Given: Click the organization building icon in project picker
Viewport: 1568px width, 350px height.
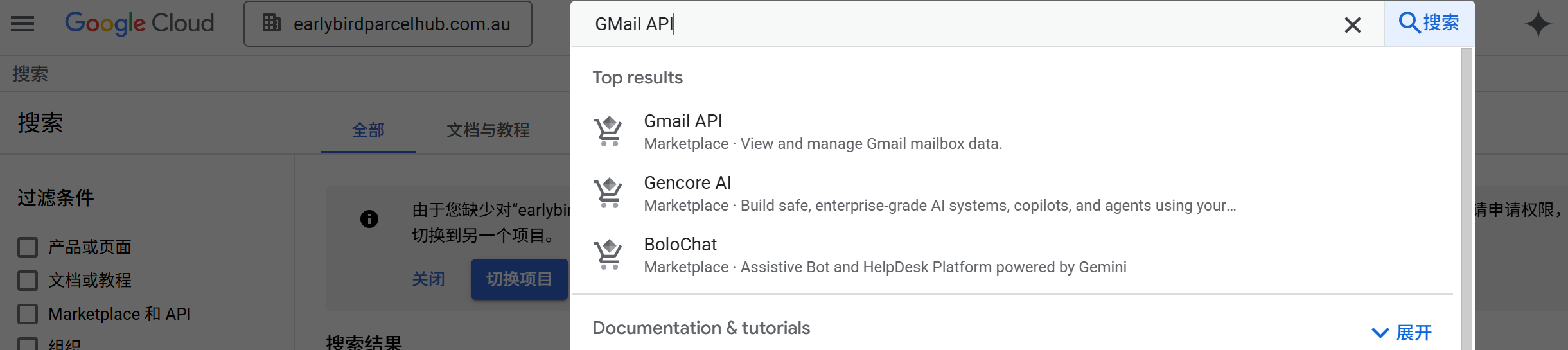Looking at the screenshot, I should point(272,23).
